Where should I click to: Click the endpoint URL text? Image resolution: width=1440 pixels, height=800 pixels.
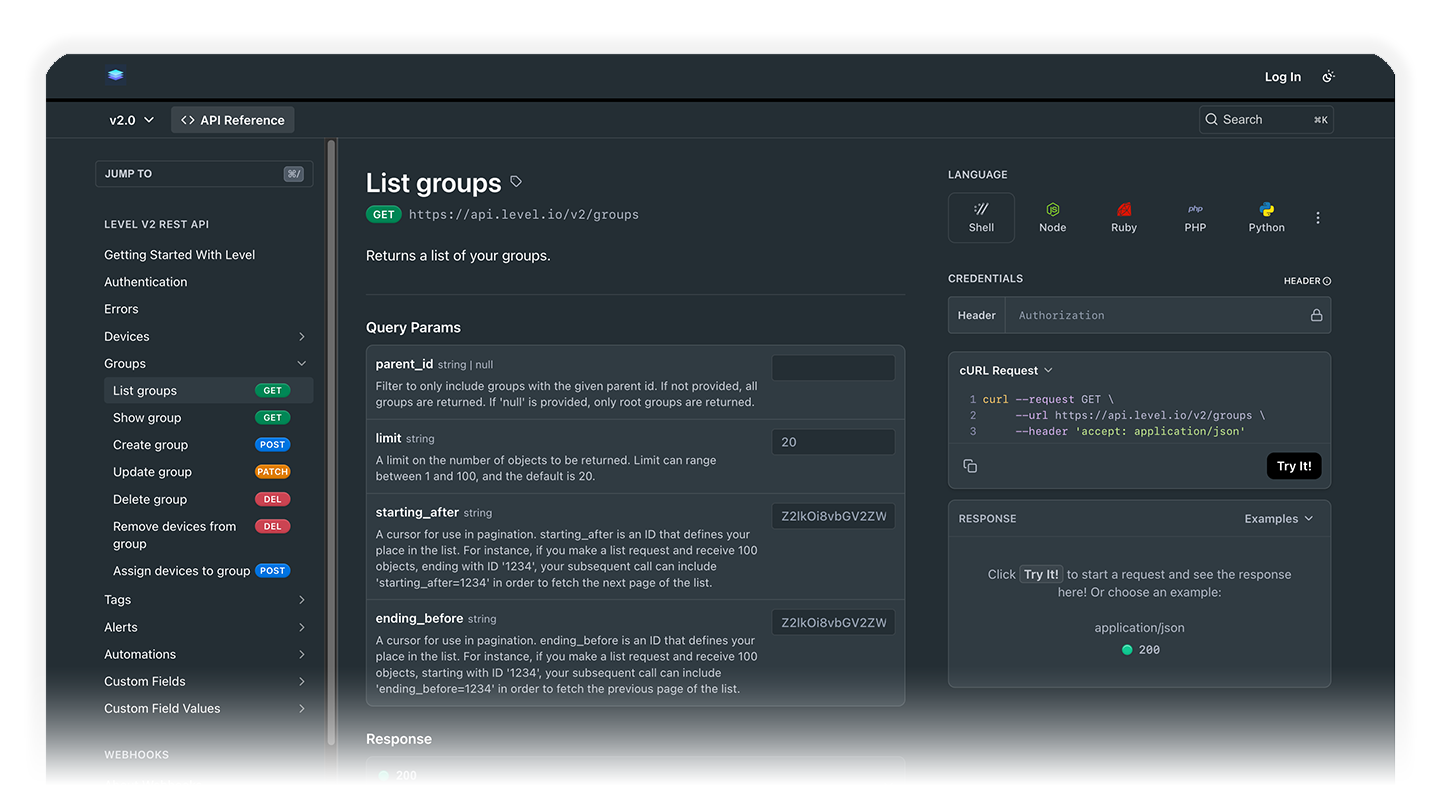click(524, 214)
